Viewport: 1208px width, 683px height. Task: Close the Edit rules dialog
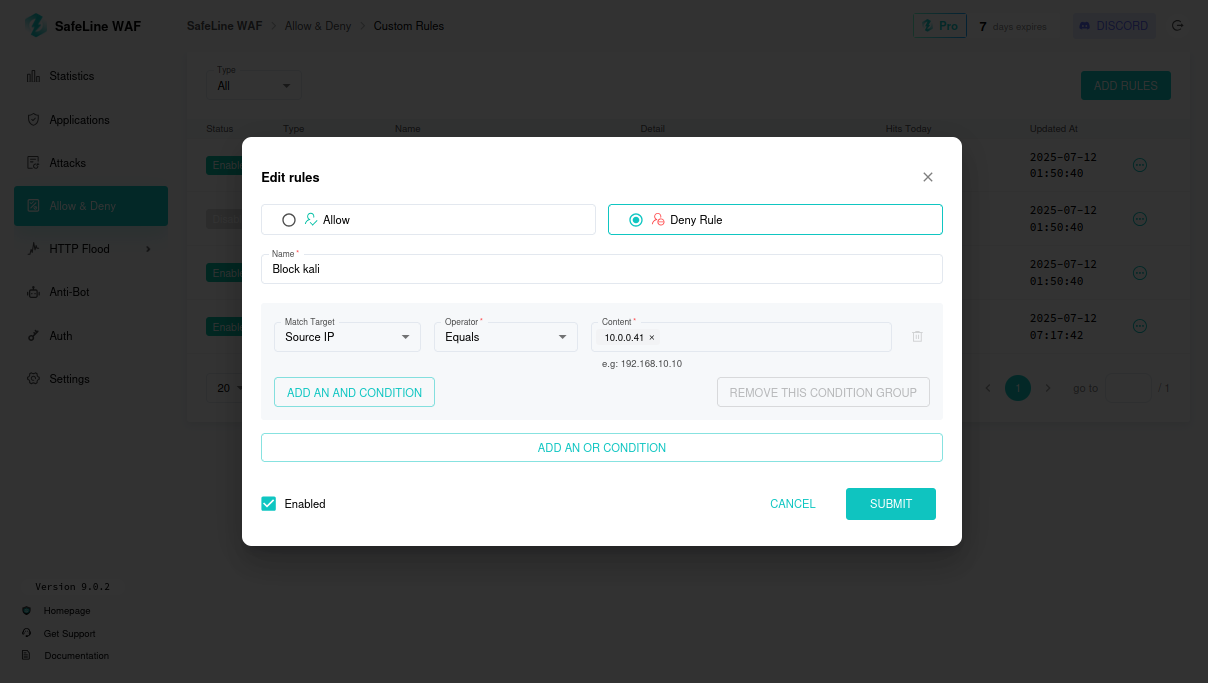pyautogui.click(x=927, y=177)
